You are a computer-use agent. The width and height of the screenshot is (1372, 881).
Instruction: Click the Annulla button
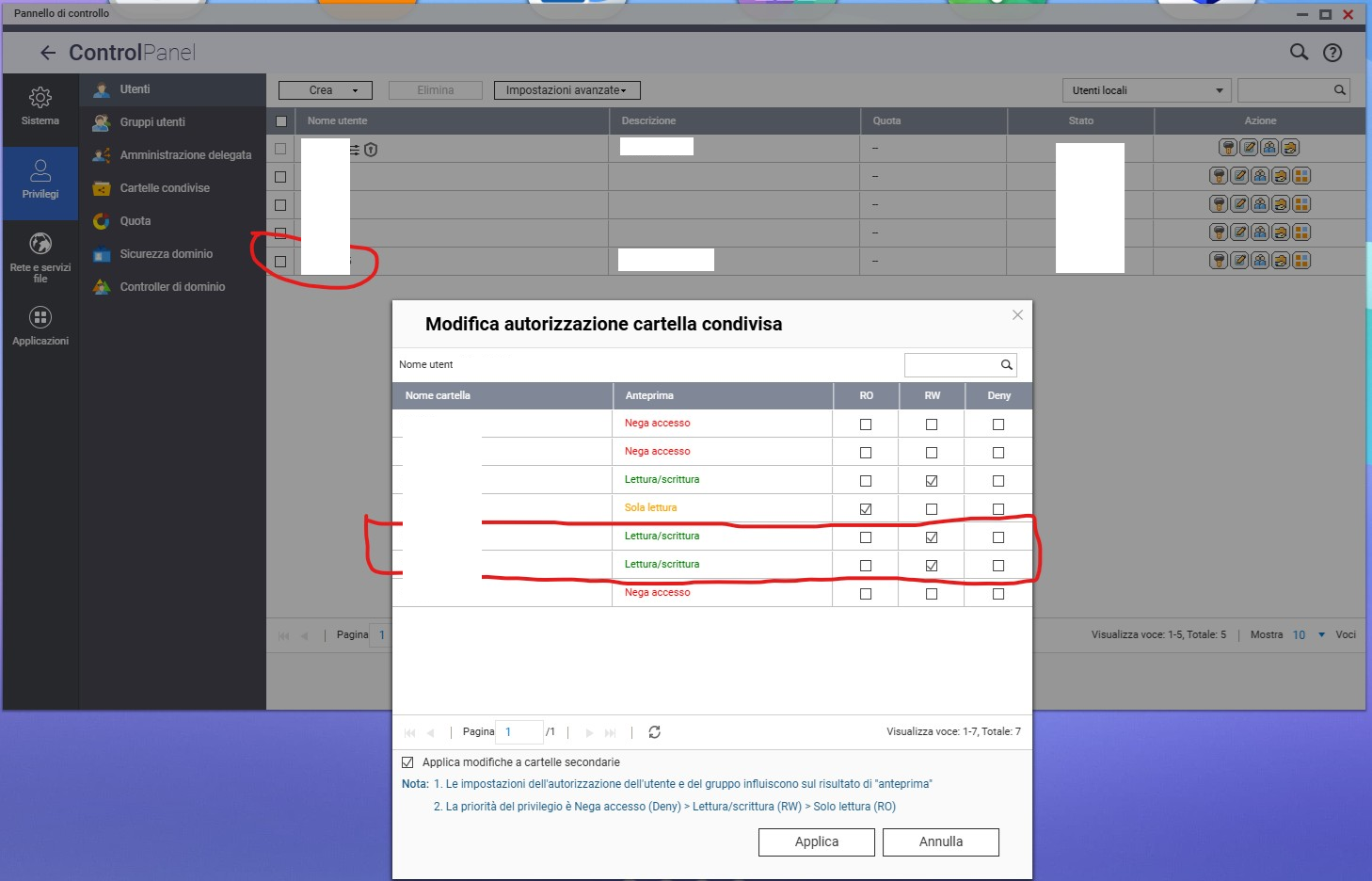(x=941, y=842)
